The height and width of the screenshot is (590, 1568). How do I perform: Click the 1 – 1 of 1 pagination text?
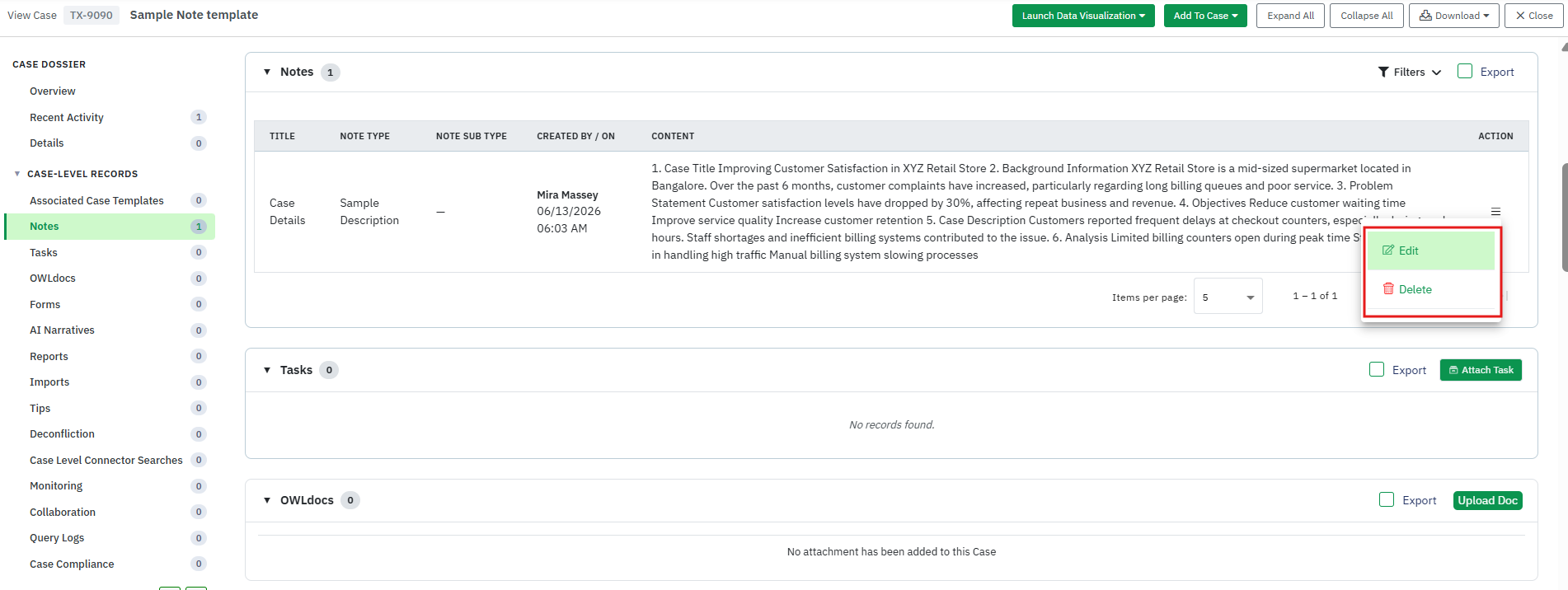tap(1315, 296)
